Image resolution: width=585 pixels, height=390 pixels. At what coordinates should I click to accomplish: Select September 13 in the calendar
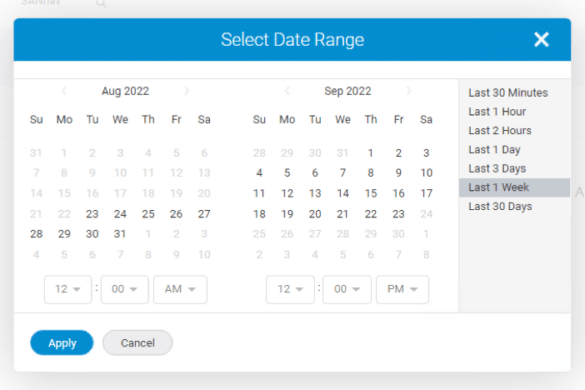point(315,193)
